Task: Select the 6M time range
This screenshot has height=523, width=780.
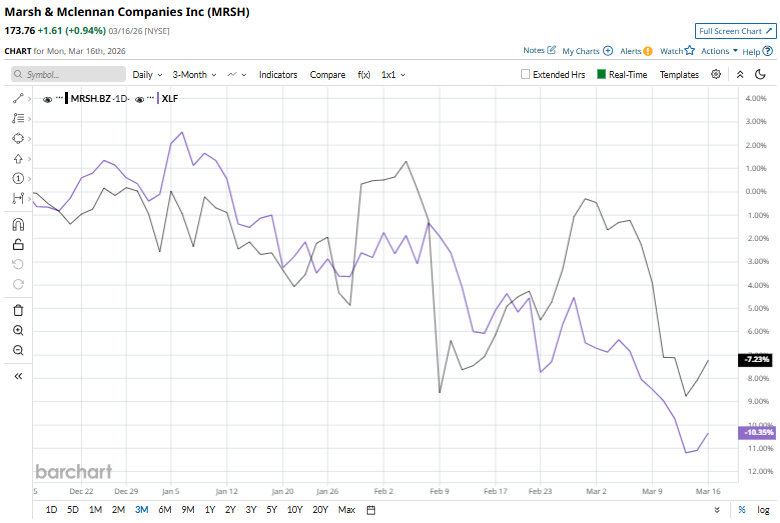Action: click(x=165, y=510)
